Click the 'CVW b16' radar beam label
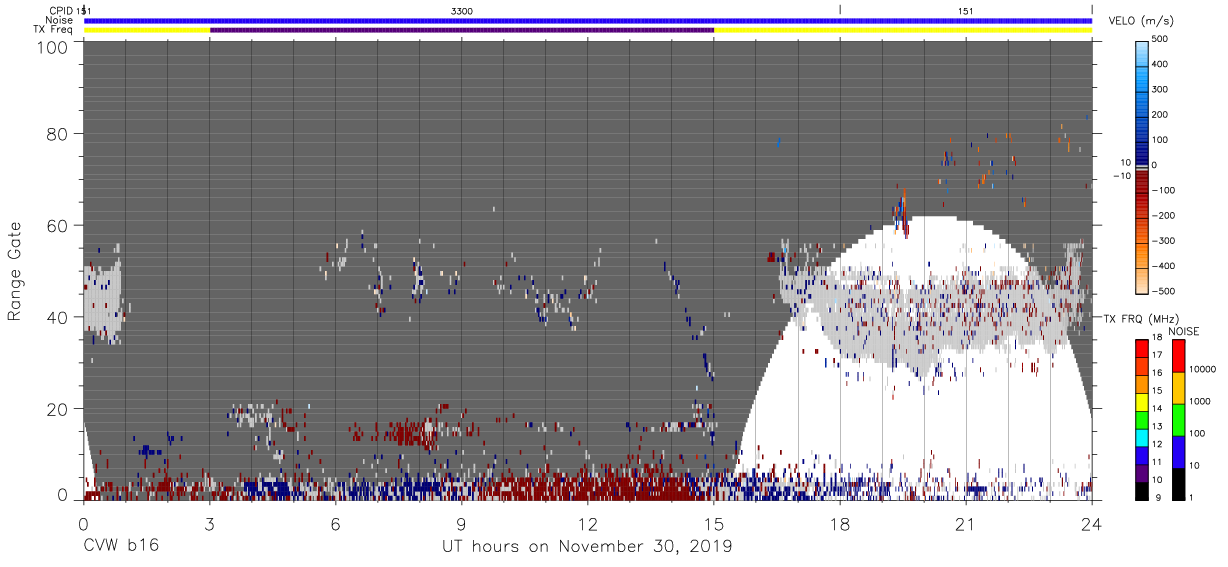This screenshot has height=567, width=1228. point(121,546)
